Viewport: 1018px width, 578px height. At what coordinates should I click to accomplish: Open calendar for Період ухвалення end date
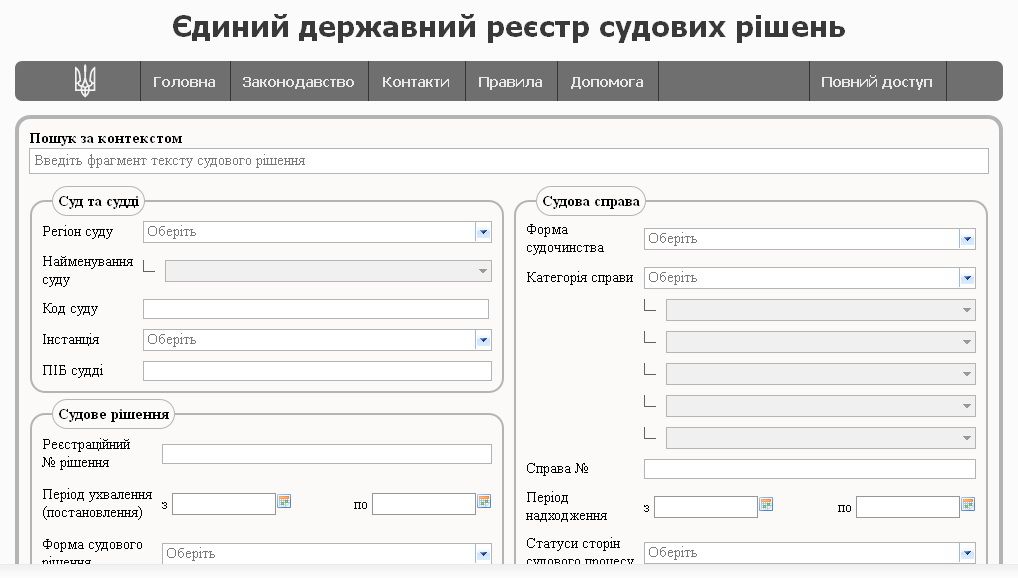click(484, 502)
